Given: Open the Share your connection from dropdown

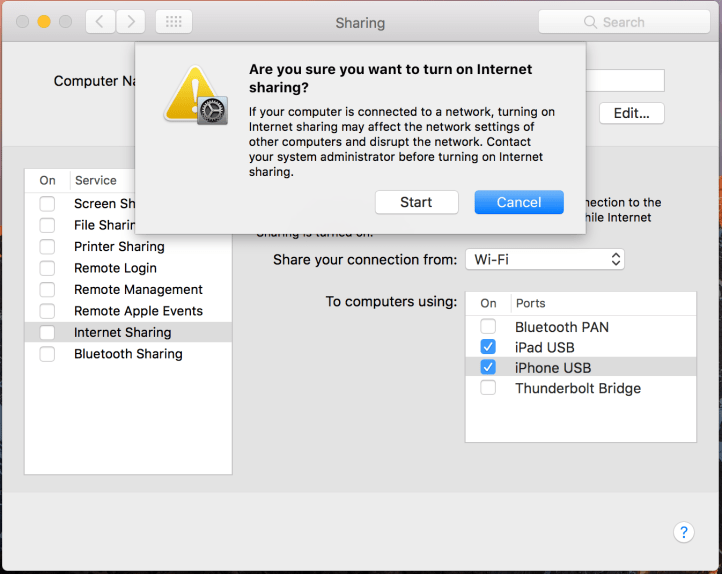Looking at the screenshot, I should pyautogui.click(x=545, y=260).
